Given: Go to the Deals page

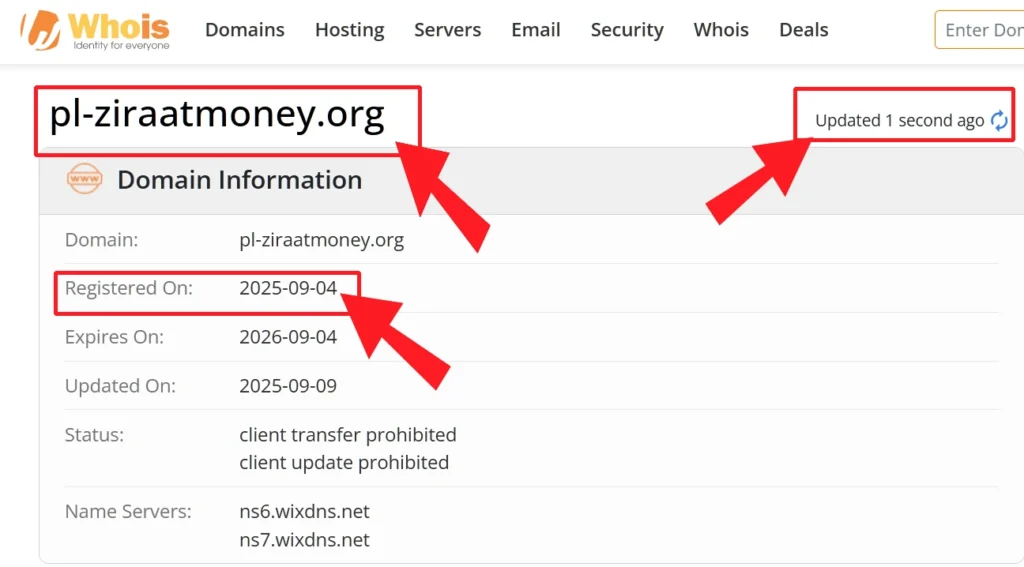Looking at the screenshot, I should click(803, 30).
